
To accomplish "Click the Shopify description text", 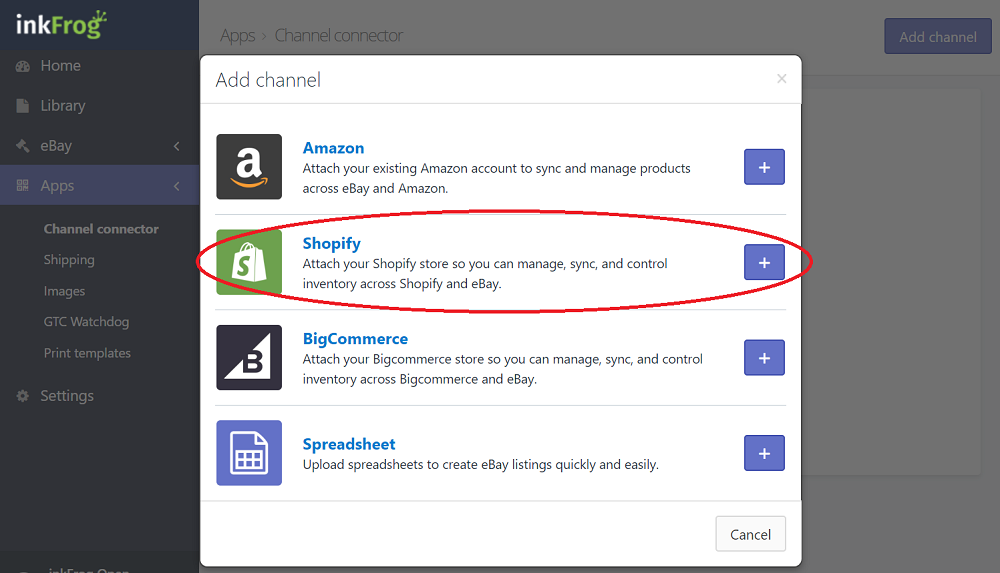I will [485, 273].
